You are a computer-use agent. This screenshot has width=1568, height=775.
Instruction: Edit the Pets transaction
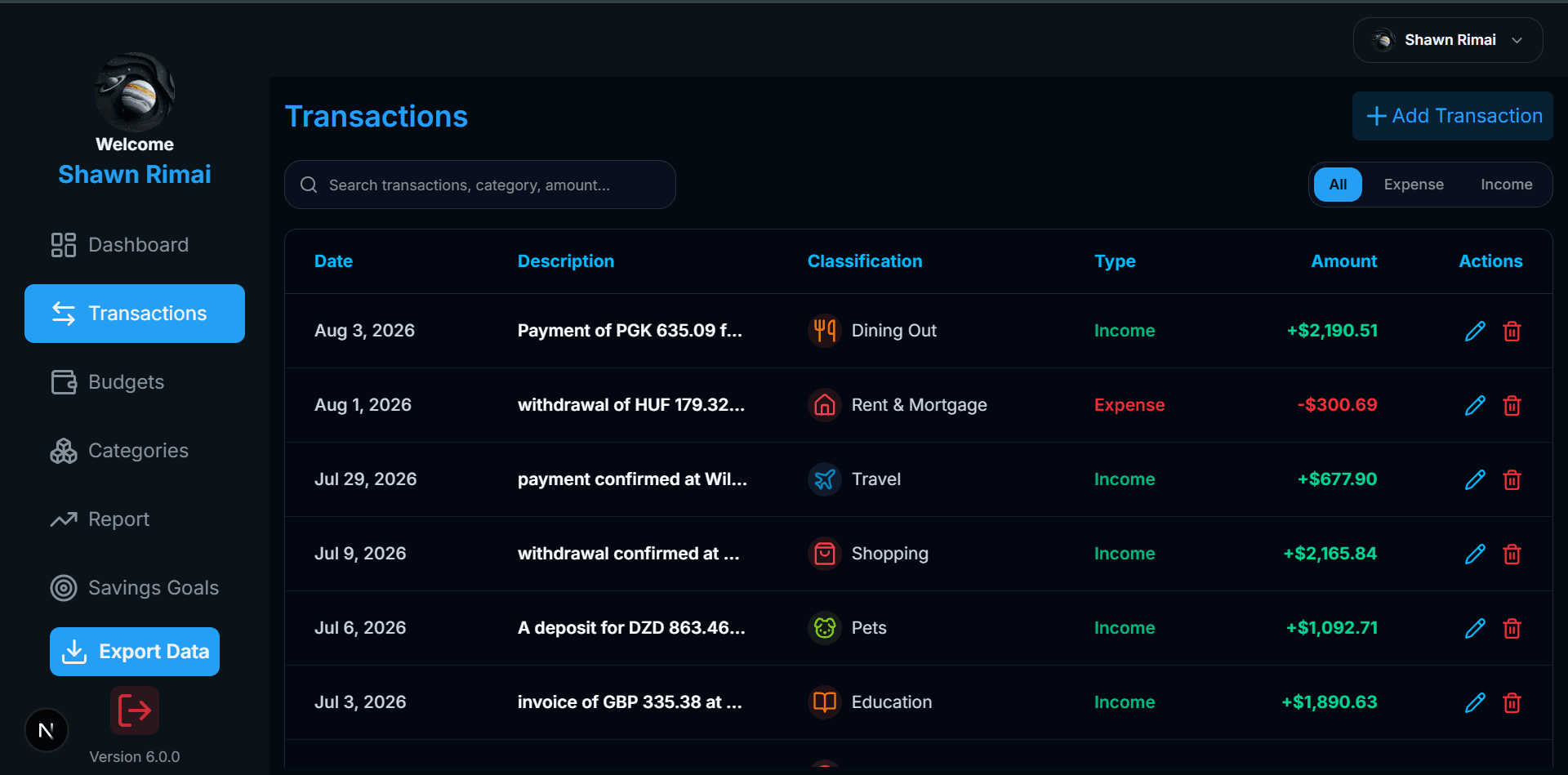point(1475,628)
